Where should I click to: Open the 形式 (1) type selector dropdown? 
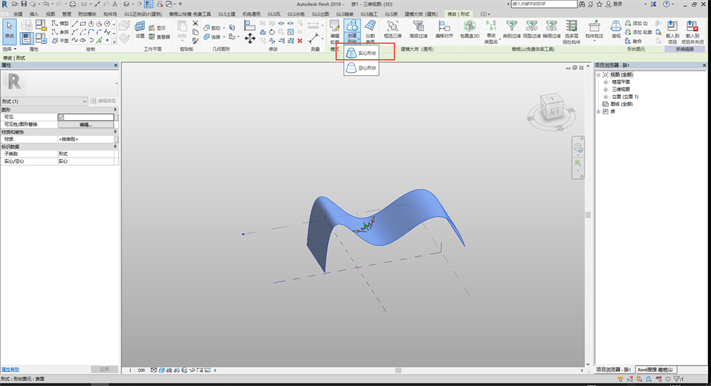click(44, 101)
